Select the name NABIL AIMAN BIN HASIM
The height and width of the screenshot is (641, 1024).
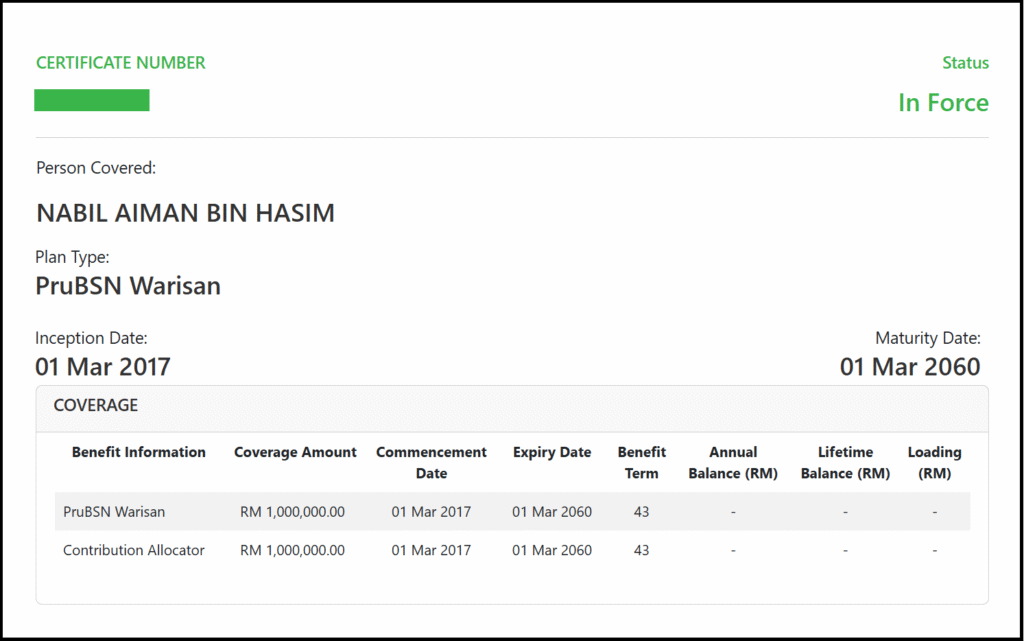(x=185, y=213)
